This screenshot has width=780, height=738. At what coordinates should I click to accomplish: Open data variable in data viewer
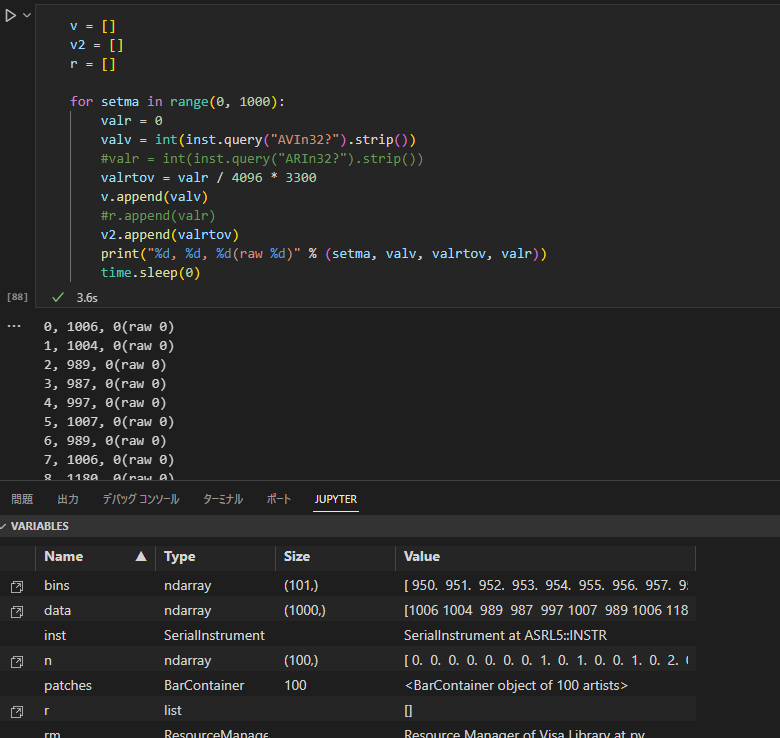(17, 610)
